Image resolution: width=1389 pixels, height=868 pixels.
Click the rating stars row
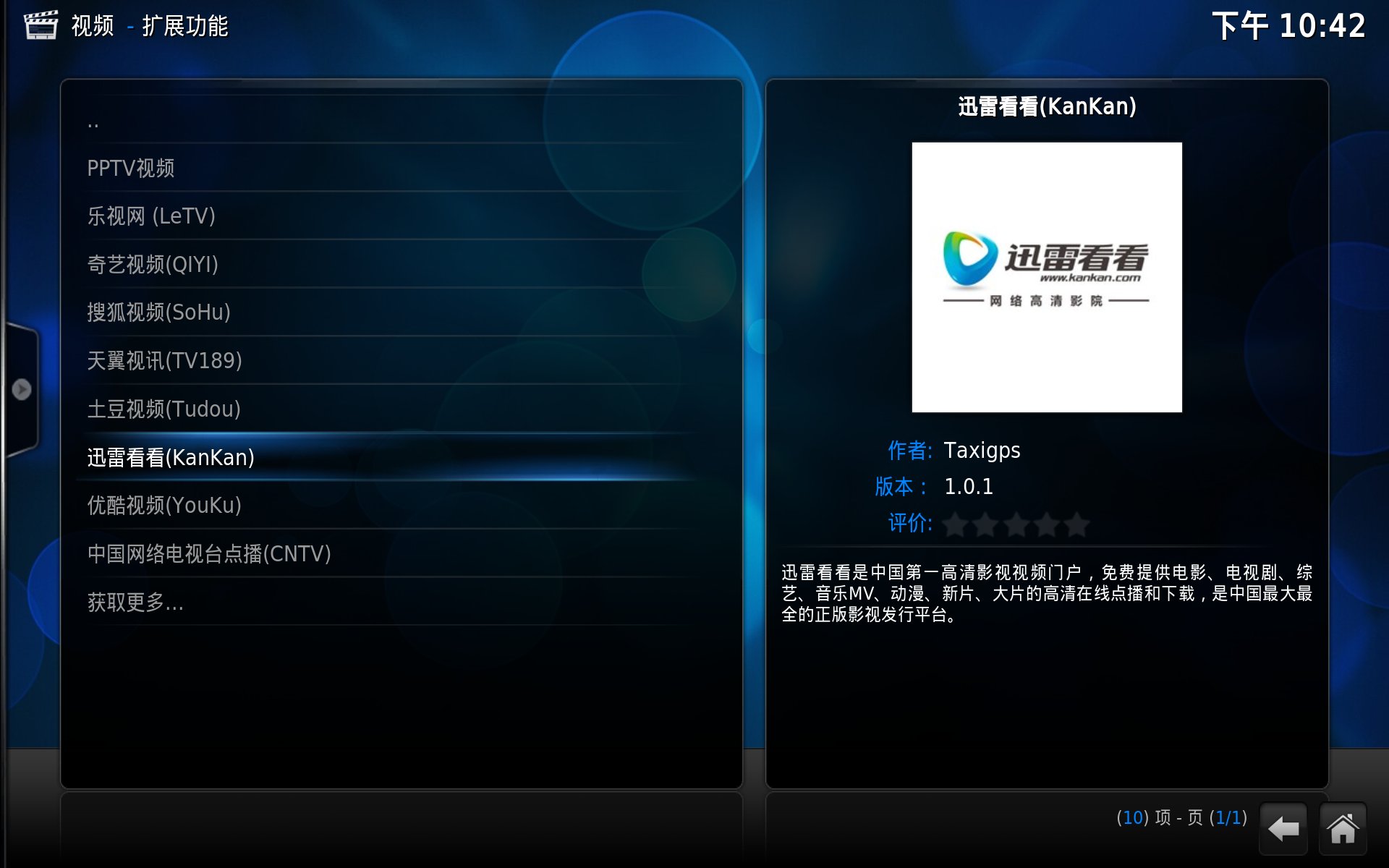tap(1016, 524)
